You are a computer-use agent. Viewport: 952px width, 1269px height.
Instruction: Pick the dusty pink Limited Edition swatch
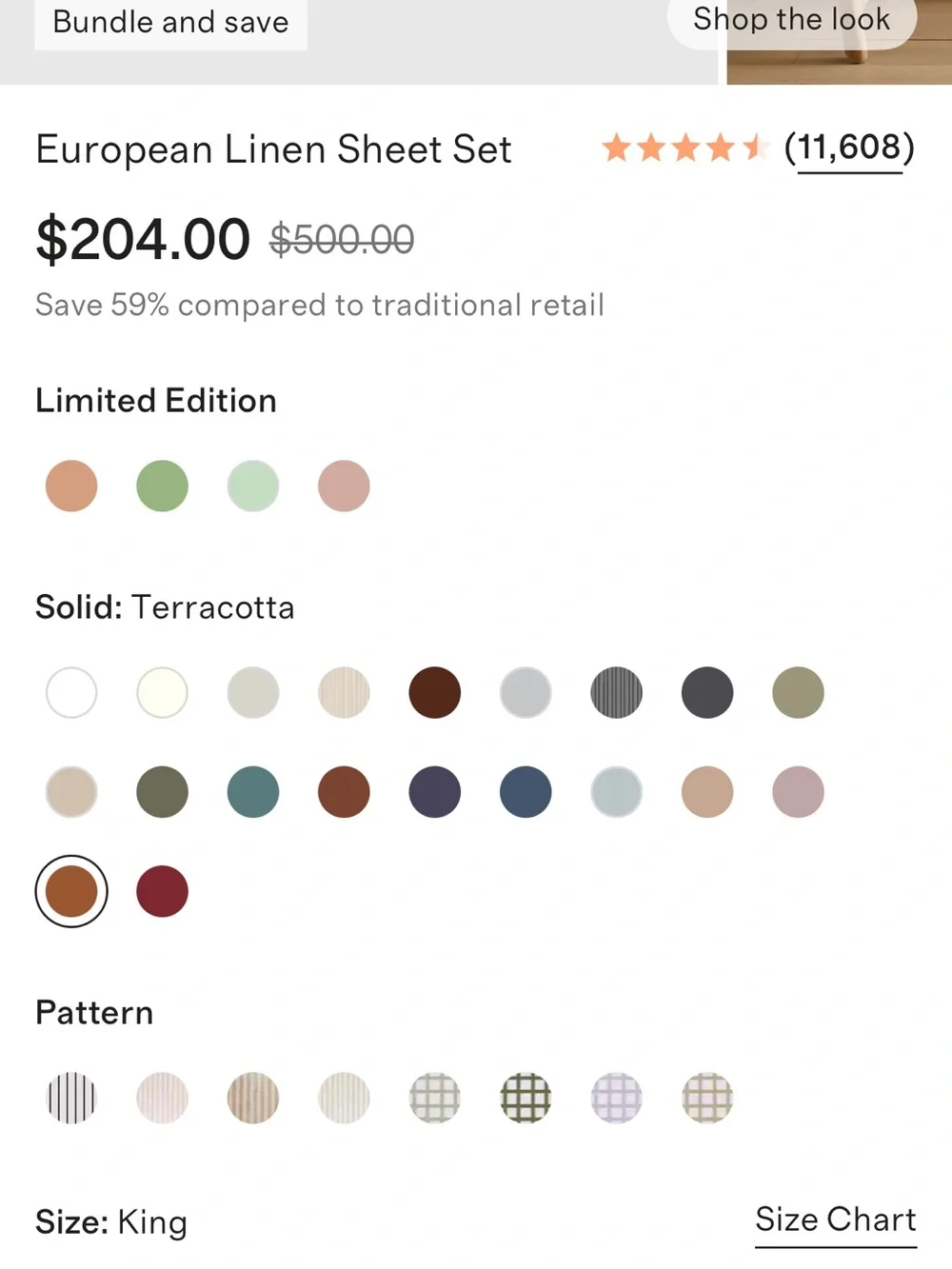[x=344, y=486]
